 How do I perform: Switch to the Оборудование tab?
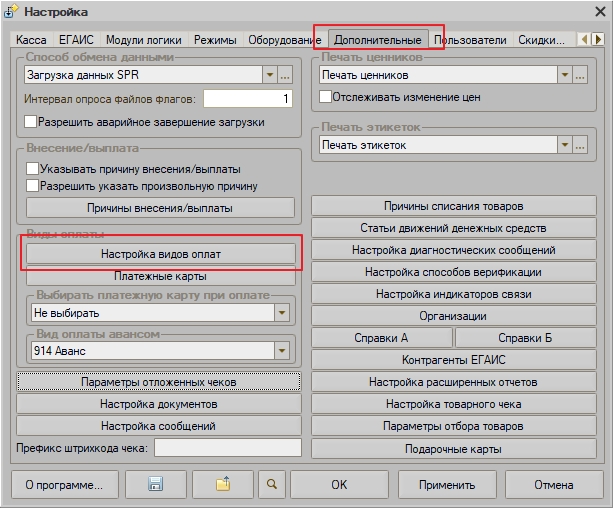284,41
